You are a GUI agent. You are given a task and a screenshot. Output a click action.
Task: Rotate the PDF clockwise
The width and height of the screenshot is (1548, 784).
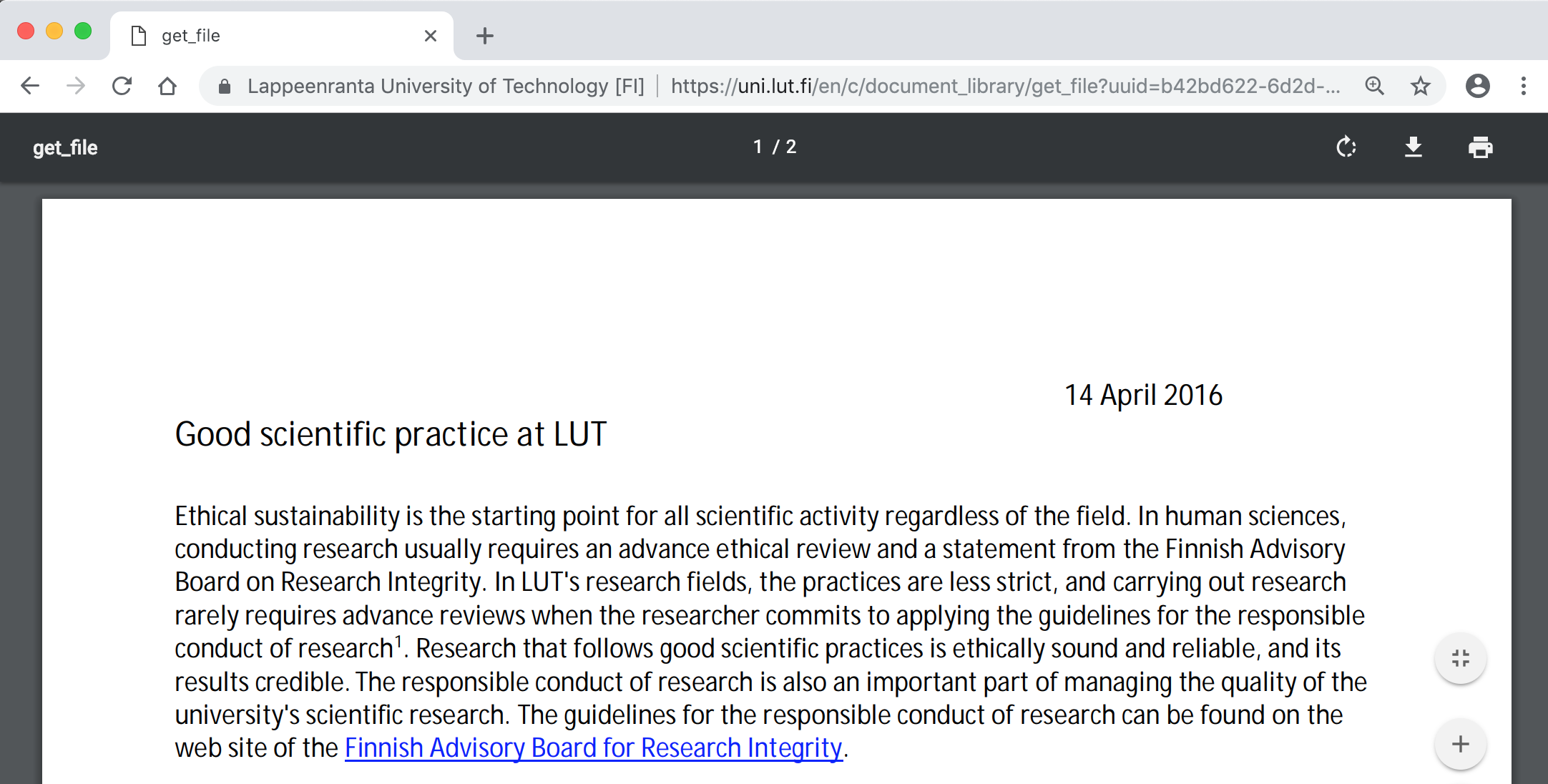(x=1346, y=147)
